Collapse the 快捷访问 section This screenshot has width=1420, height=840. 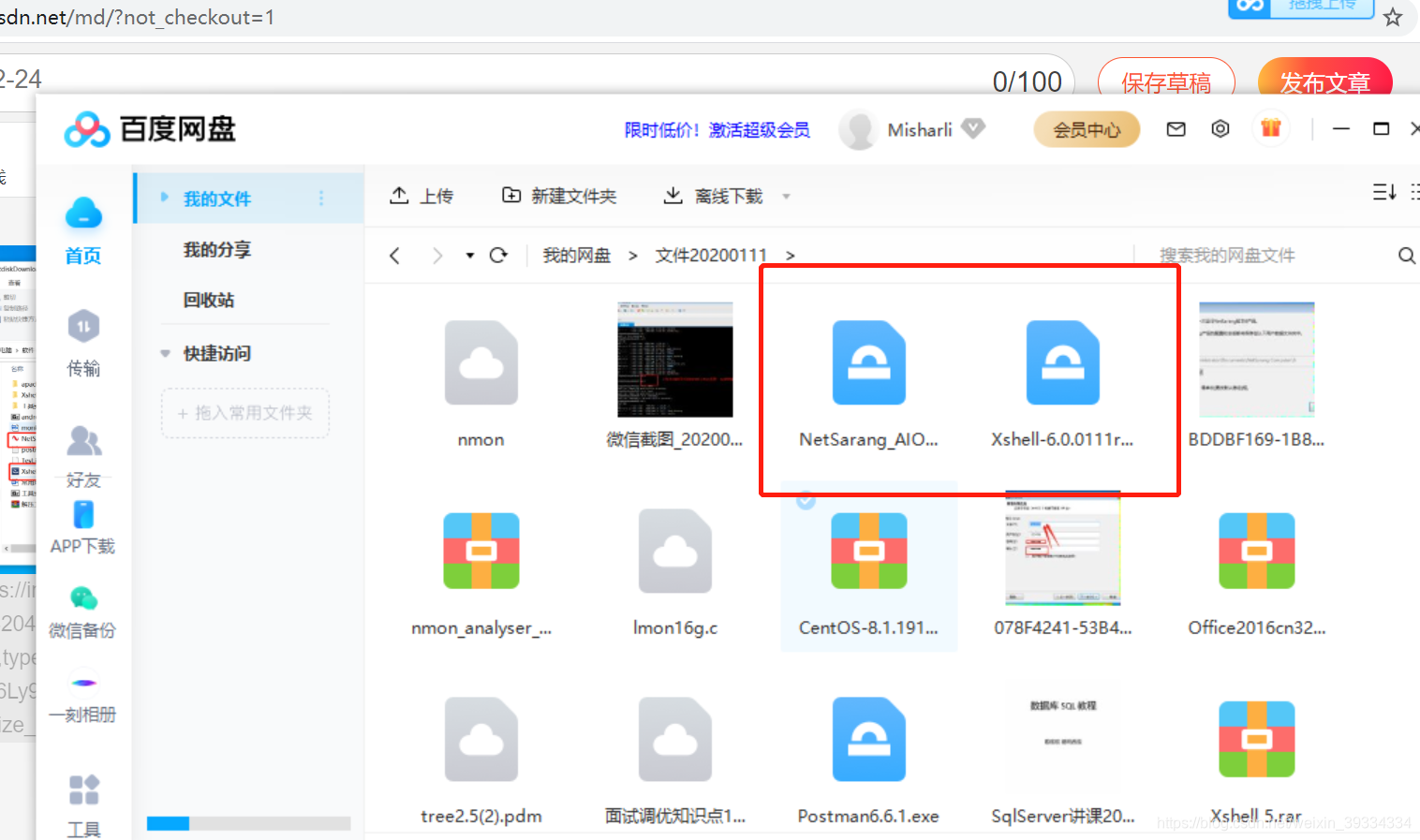pyautogui.click(x=165, y=354)
